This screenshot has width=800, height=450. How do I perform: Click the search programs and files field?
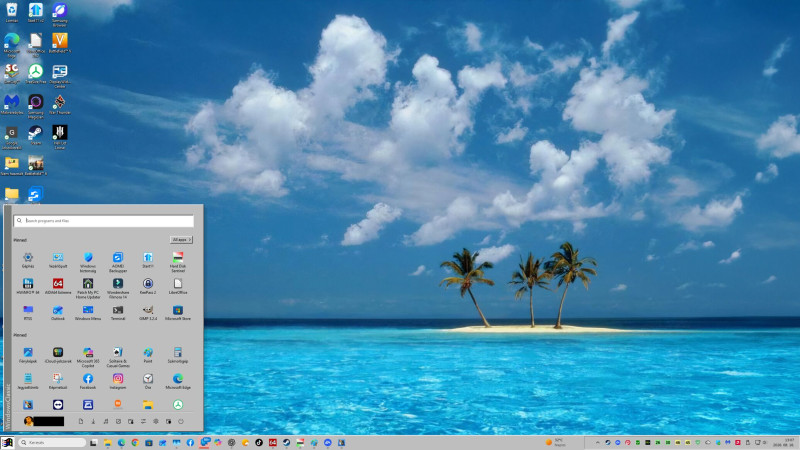click(104, 221)
